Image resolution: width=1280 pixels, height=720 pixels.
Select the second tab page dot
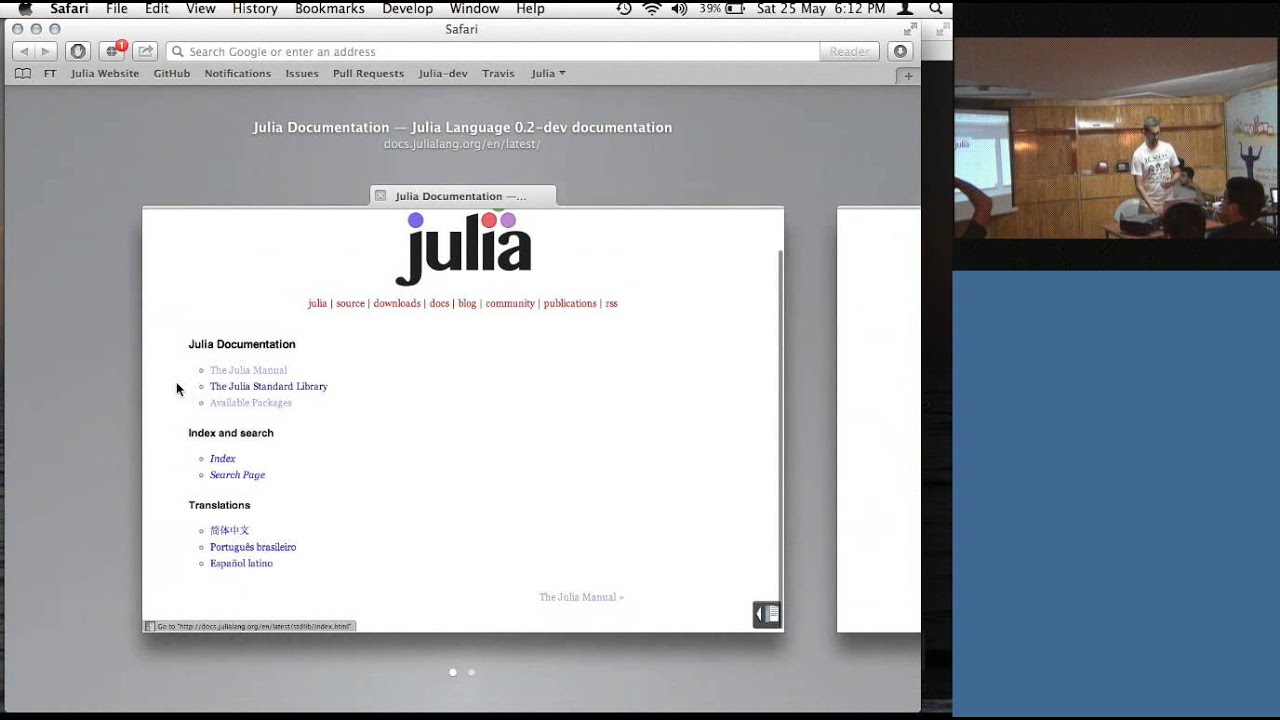[472, 672]
